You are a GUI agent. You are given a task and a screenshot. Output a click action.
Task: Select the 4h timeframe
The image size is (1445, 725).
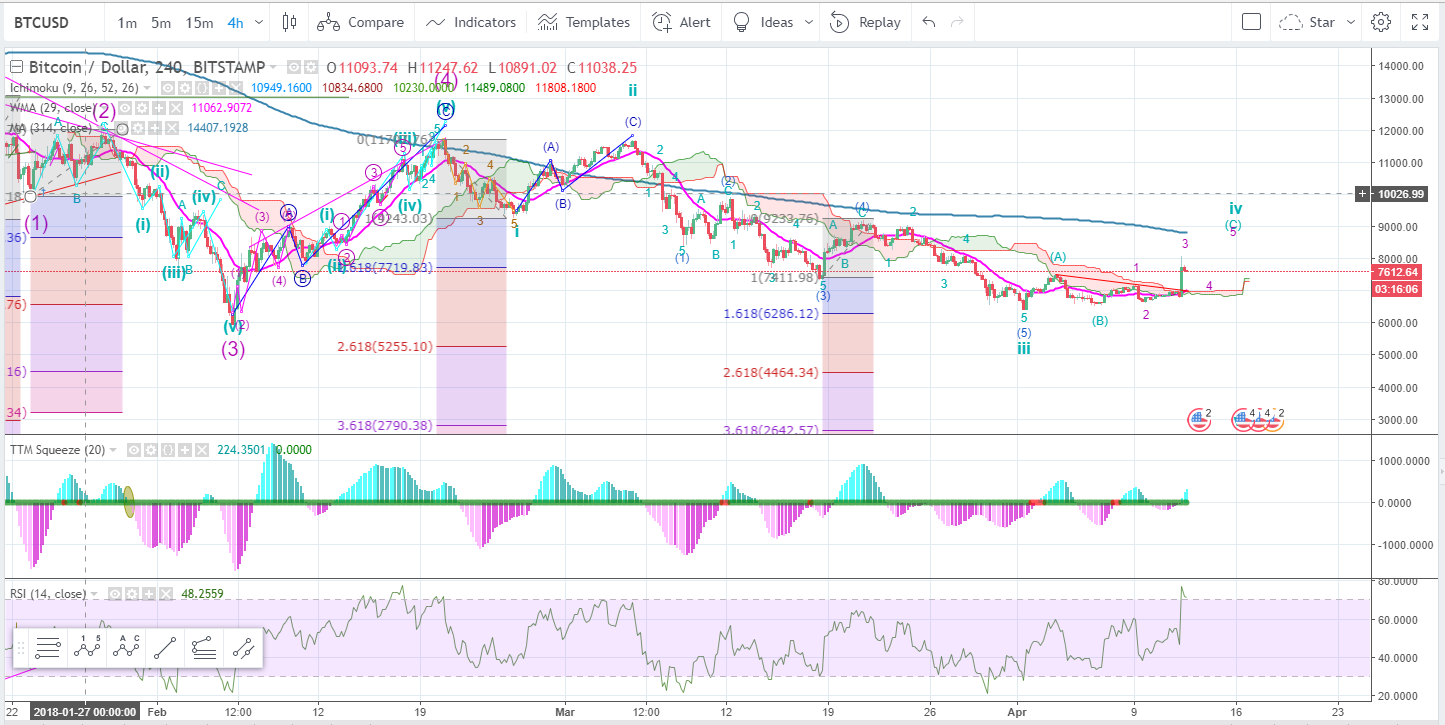click(235, 22)
